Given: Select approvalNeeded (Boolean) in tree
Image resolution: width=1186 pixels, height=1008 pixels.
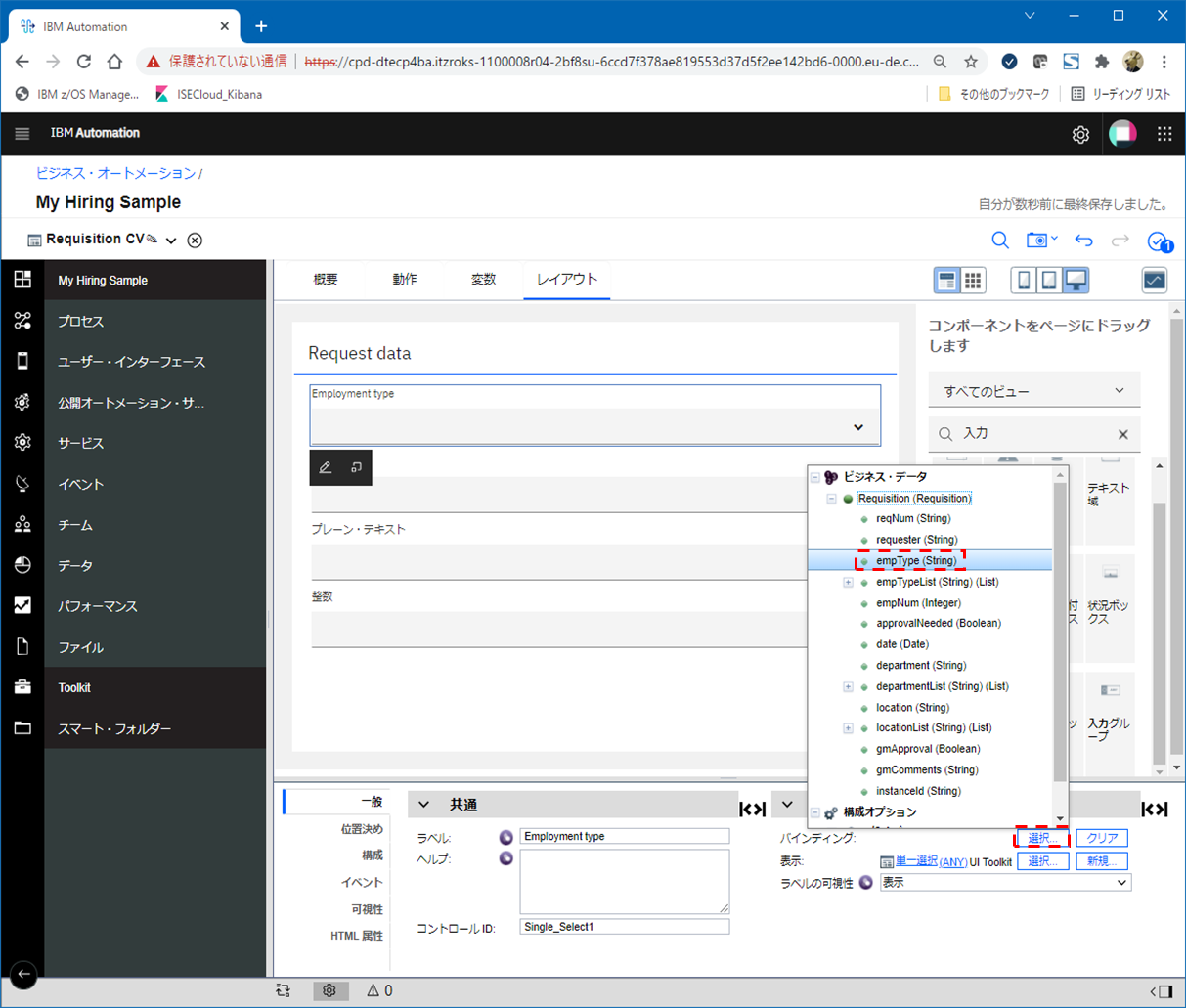Looking at the screenshot, I should [938, 623].
